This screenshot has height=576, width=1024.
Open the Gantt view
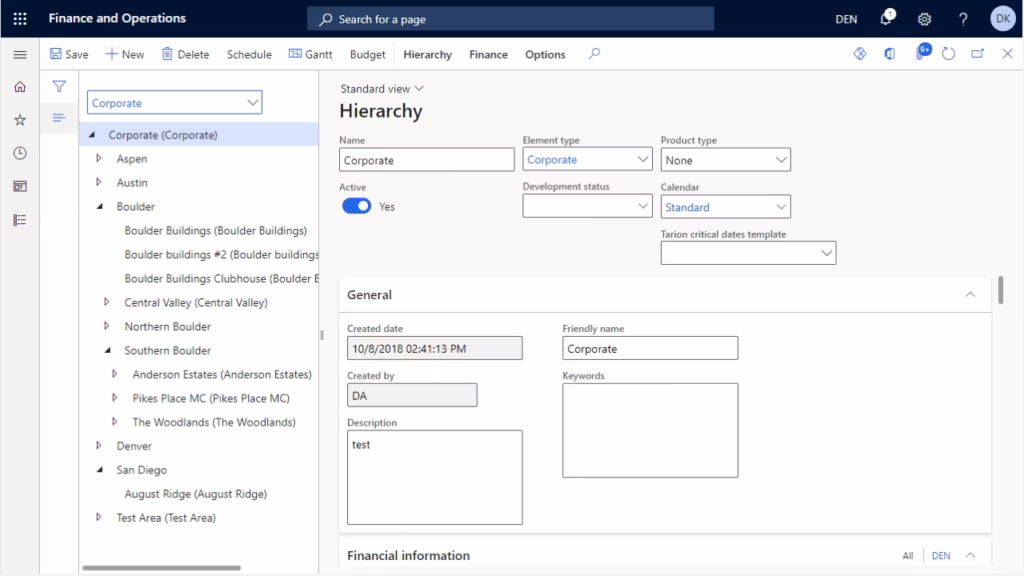click(x=311, y=55)
